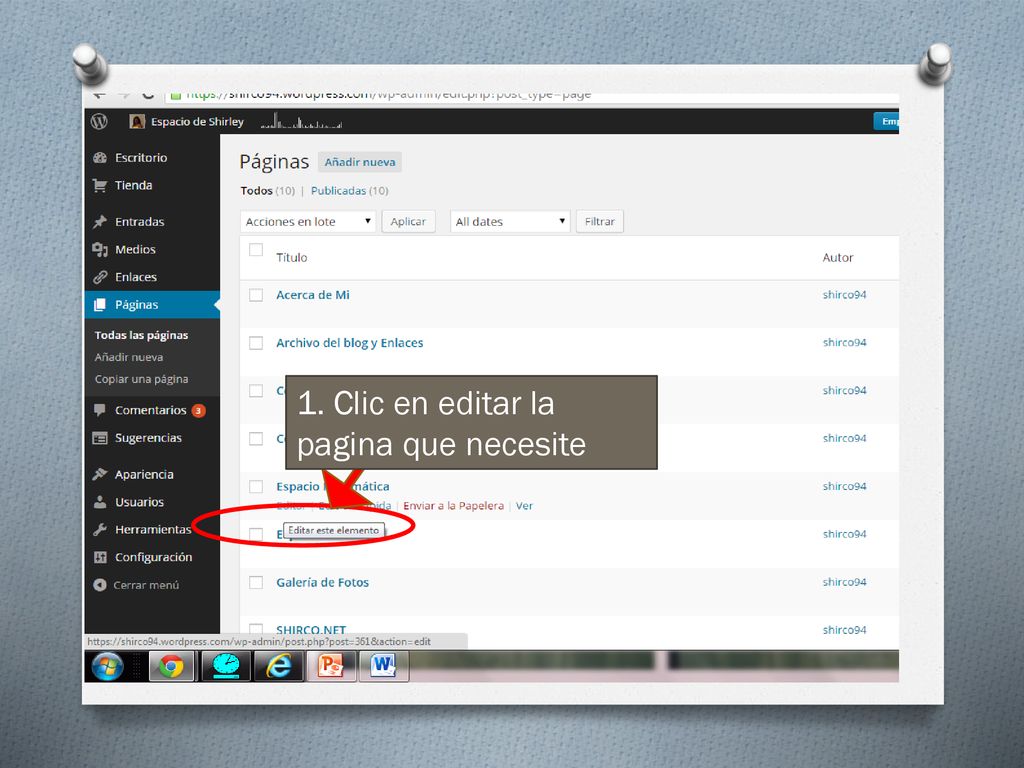Open the Comentarios menu item
Viewport: 1024px width, 768px height.
pyautogui.click(x=150, y=410)
